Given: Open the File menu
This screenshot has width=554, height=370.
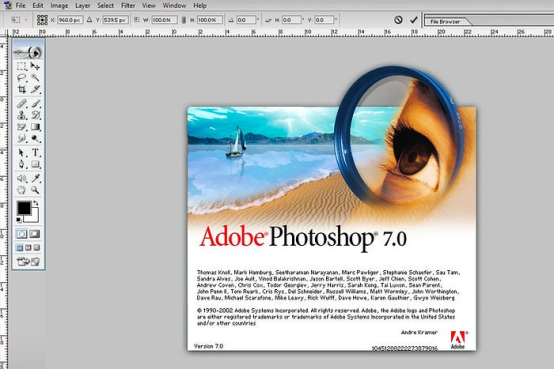Looking at the screenshot, I should [20, 6].
